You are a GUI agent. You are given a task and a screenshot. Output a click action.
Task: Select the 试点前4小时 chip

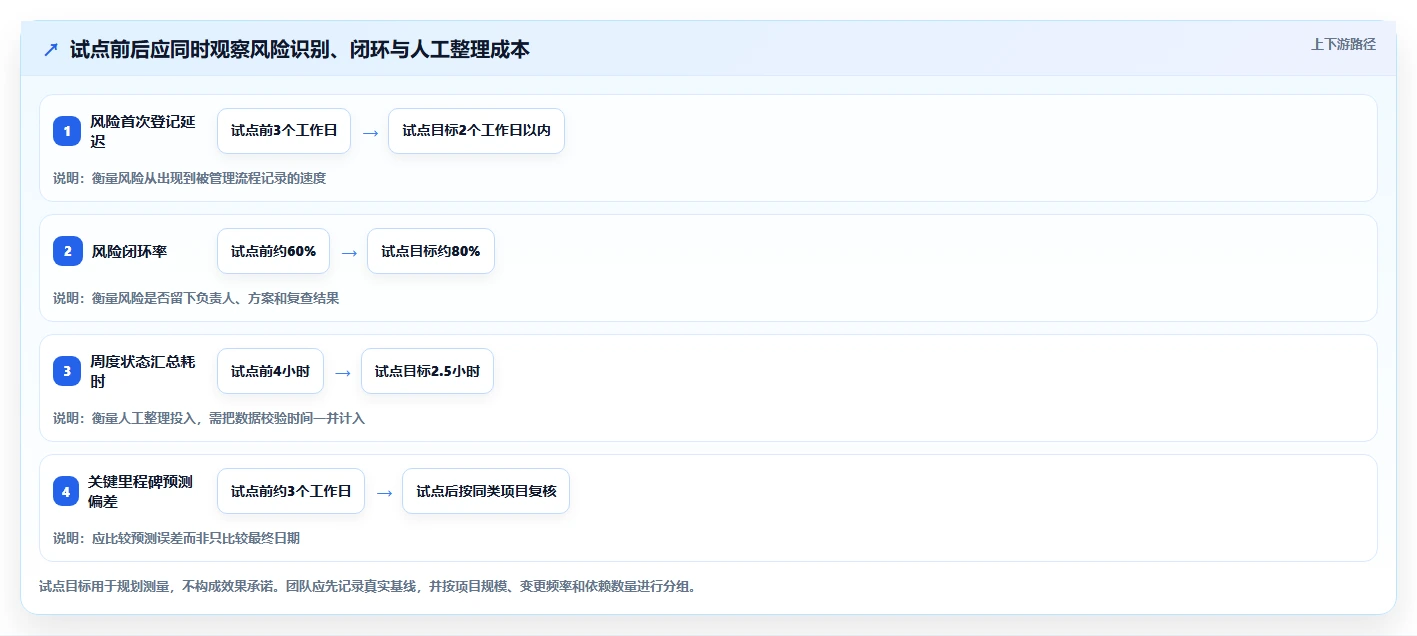[x=270, y=371]
